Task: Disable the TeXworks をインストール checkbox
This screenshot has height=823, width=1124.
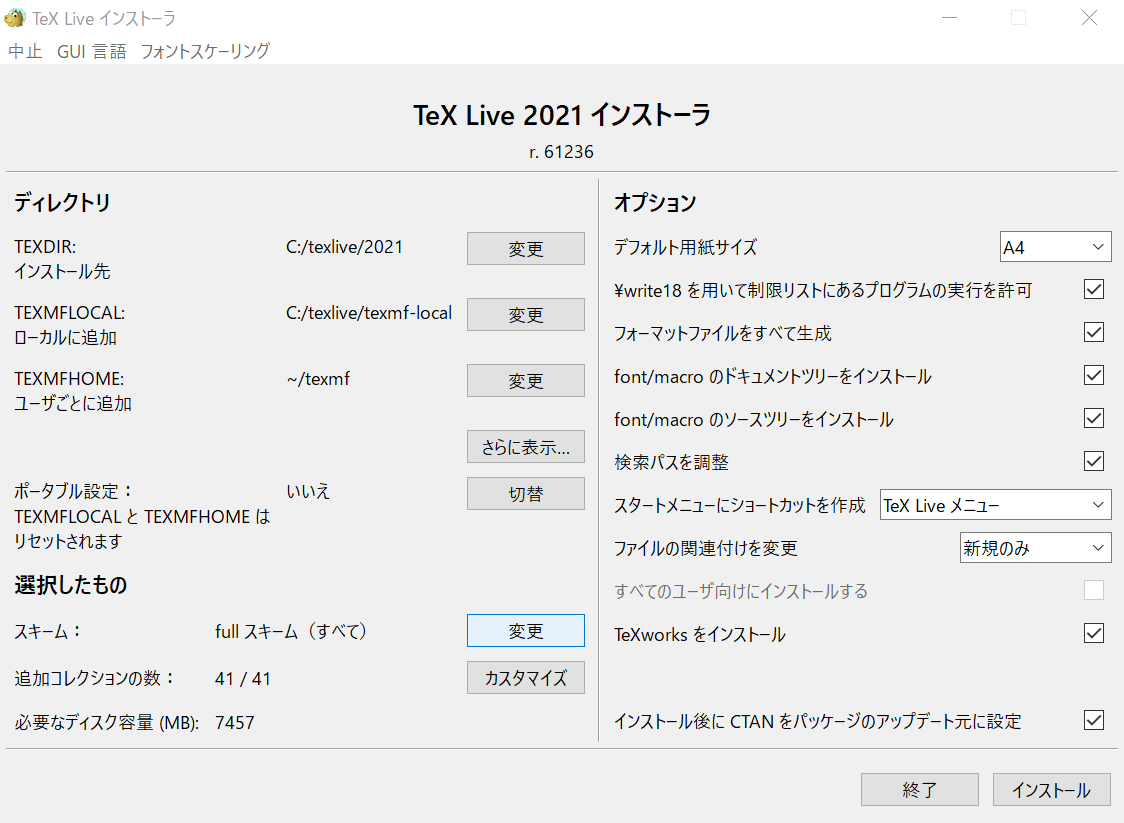Action: 1094,634
